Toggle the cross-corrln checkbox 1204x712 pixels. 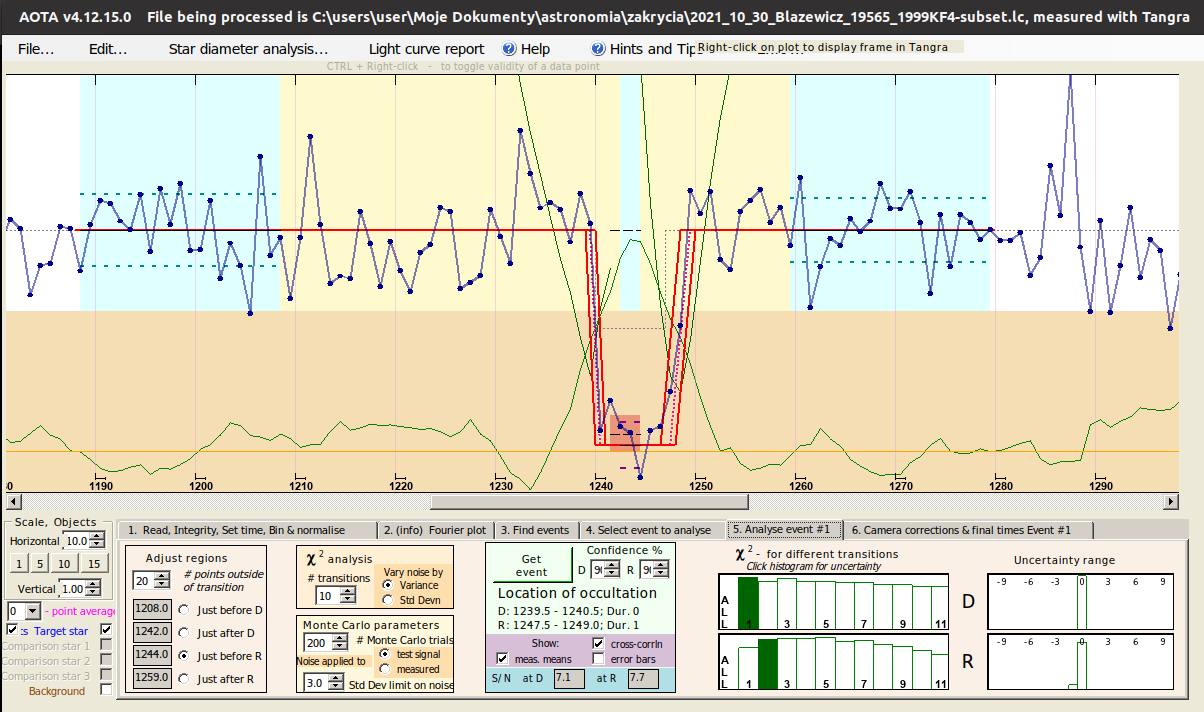point(599,643)
